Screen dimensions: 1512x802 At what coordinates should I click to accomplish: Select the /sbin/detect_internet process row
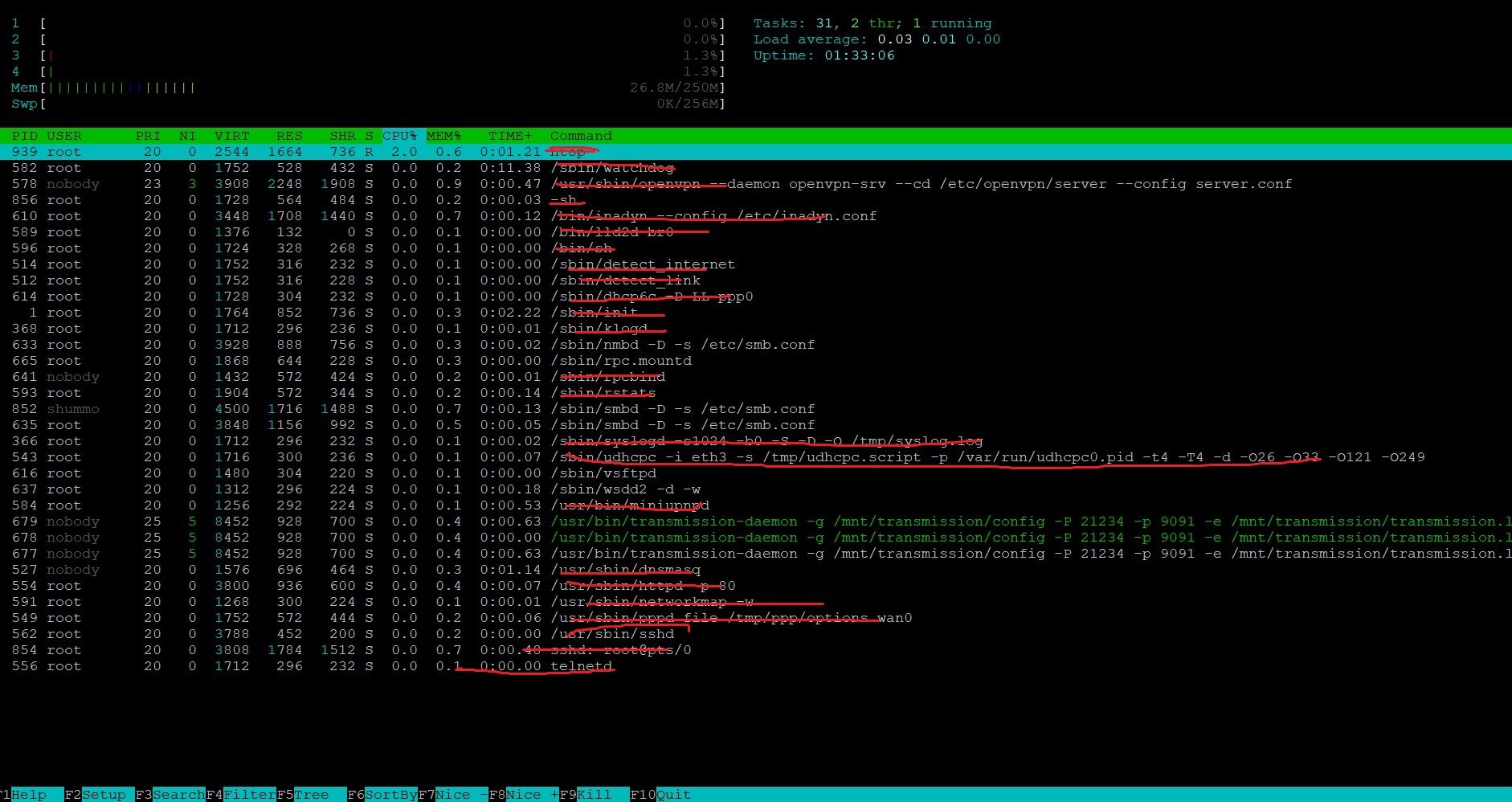click(x=756, y=264)
